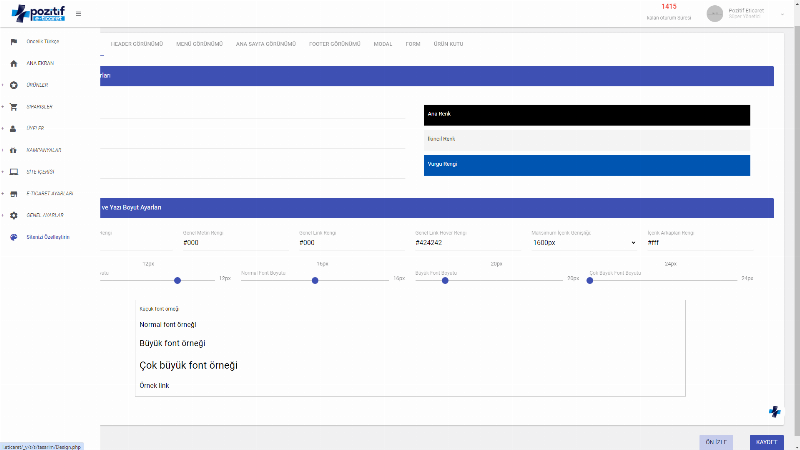This screenshot has width=800, height=450.
Task: Click the 'Çok büyük font örneği' sample text
Action: [188, 365]
